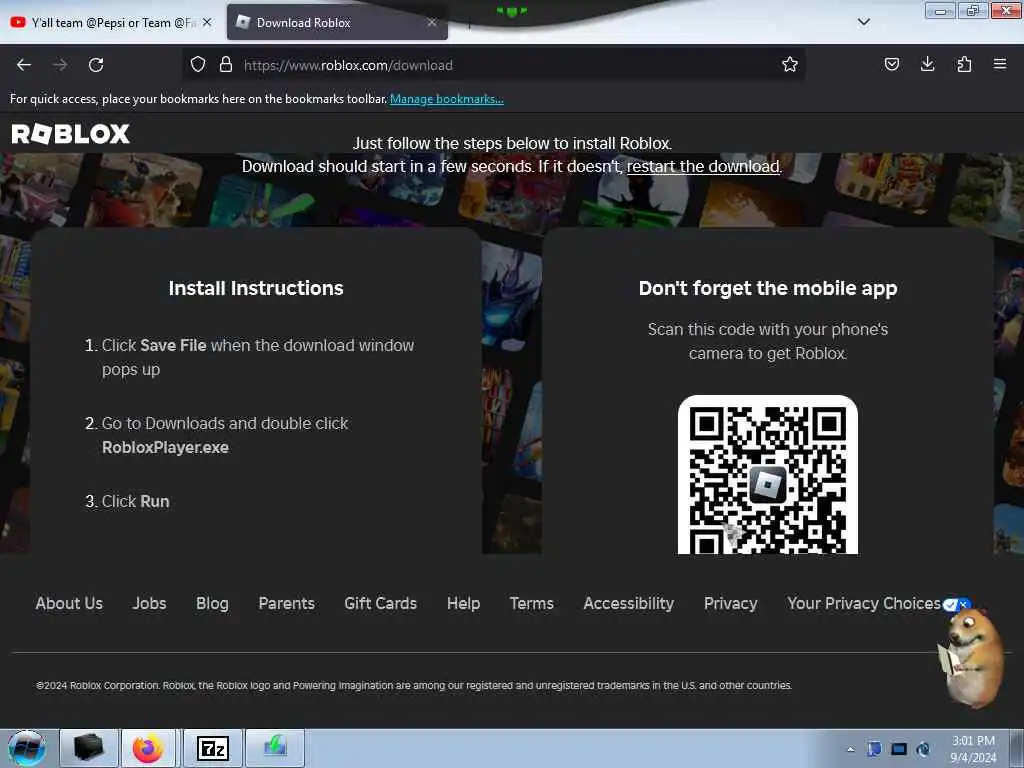Reload the Roblox download page
Screen dimensions: 1024x768
96,65
